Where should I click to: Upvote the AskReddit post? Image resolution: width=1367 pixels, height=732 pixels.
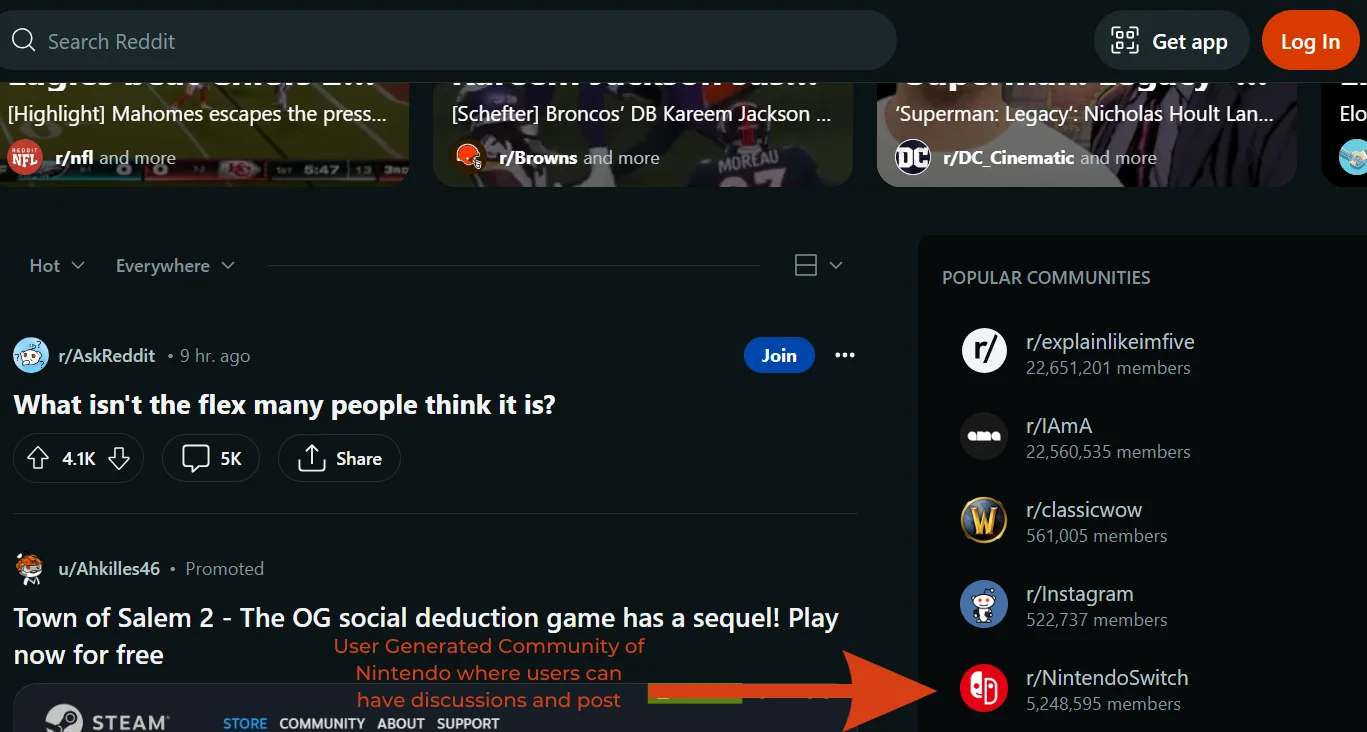(38, 457)
